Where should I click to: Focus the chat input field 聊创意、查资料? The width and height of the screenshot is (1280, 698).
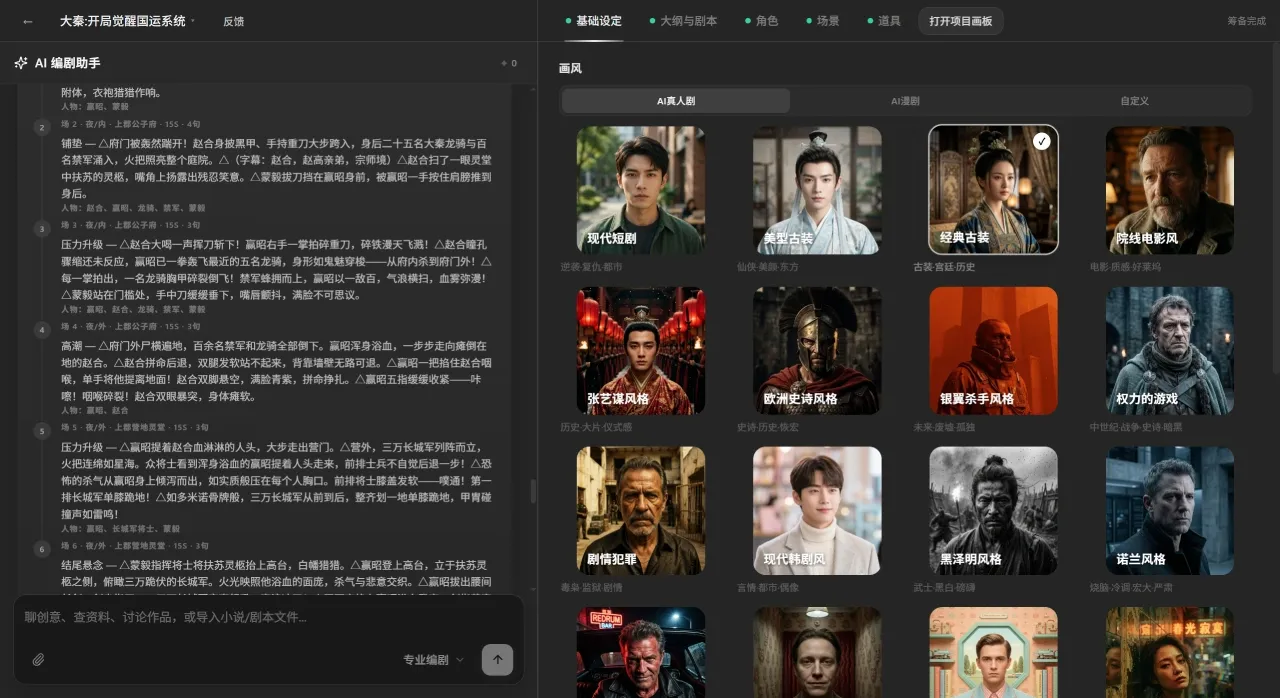268,617
